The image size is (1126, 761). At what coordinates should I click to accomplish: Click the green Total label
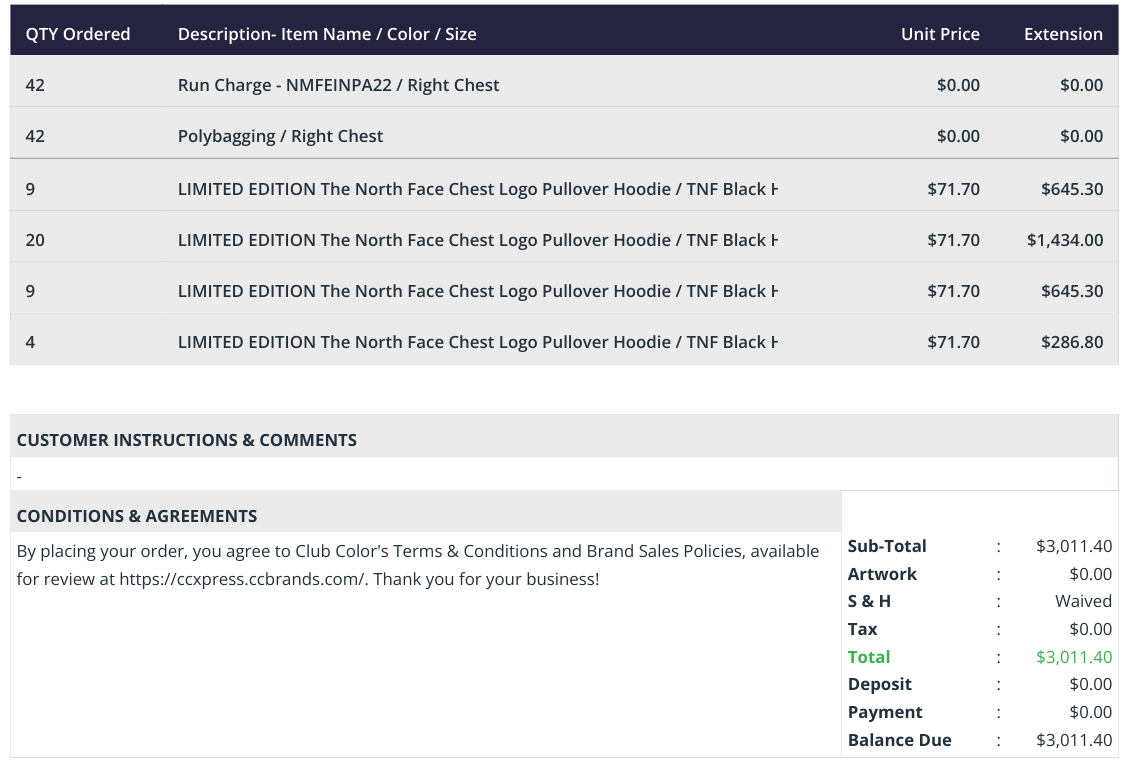click(x=868, y=658)
